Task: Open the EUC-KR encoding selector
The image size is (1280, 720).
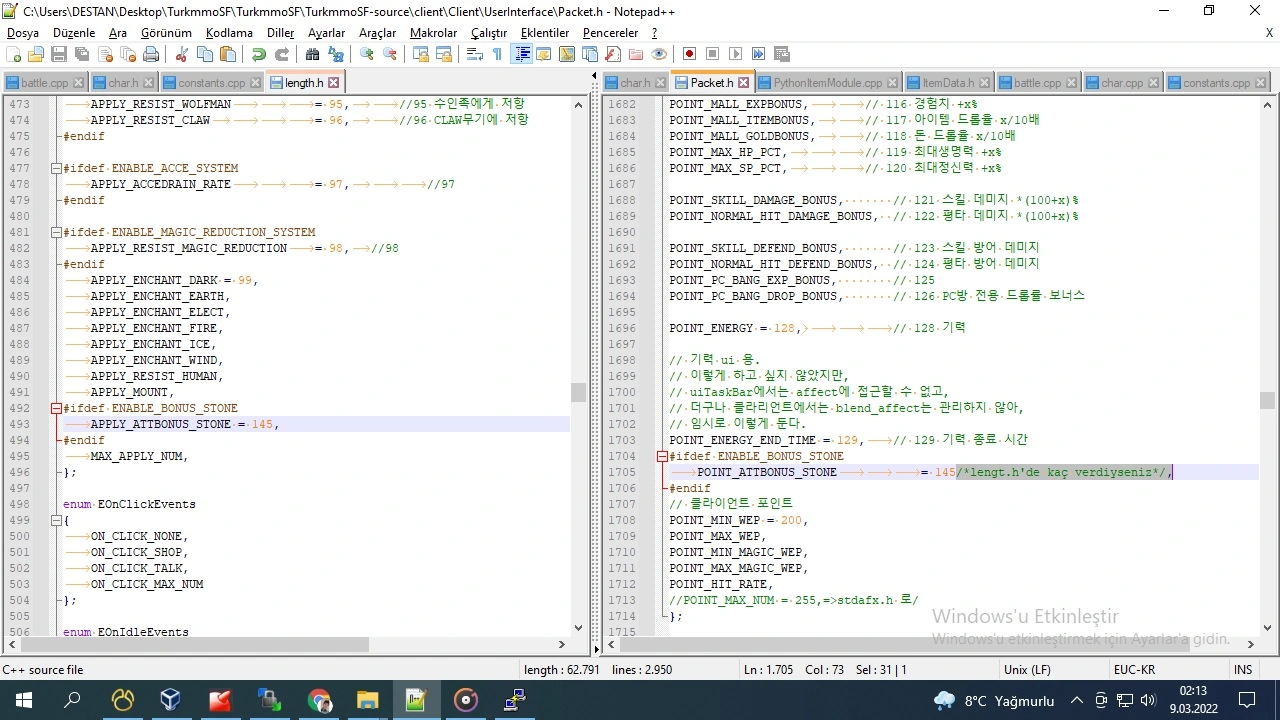Action: pos(1136,670)
